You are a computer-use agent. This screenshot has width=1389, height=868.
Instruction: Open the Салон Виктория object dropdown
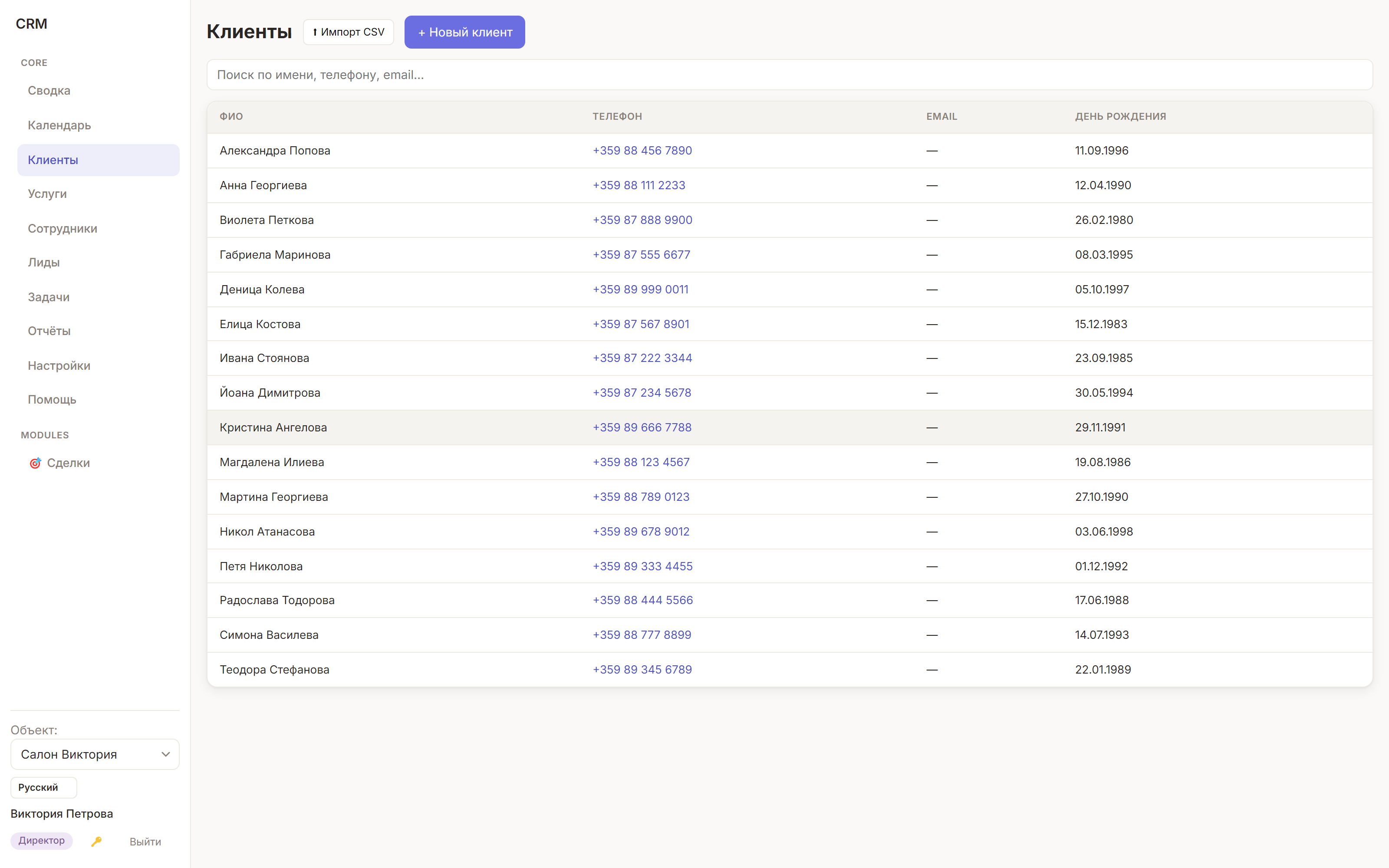pyautogui.click(x=95, y=754)
